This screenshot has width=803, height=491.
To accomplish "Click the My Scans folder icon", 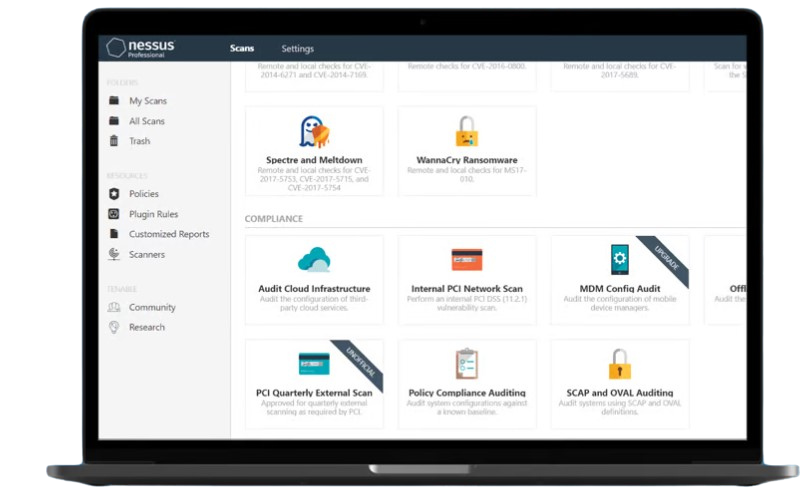I will pos(114,100).
